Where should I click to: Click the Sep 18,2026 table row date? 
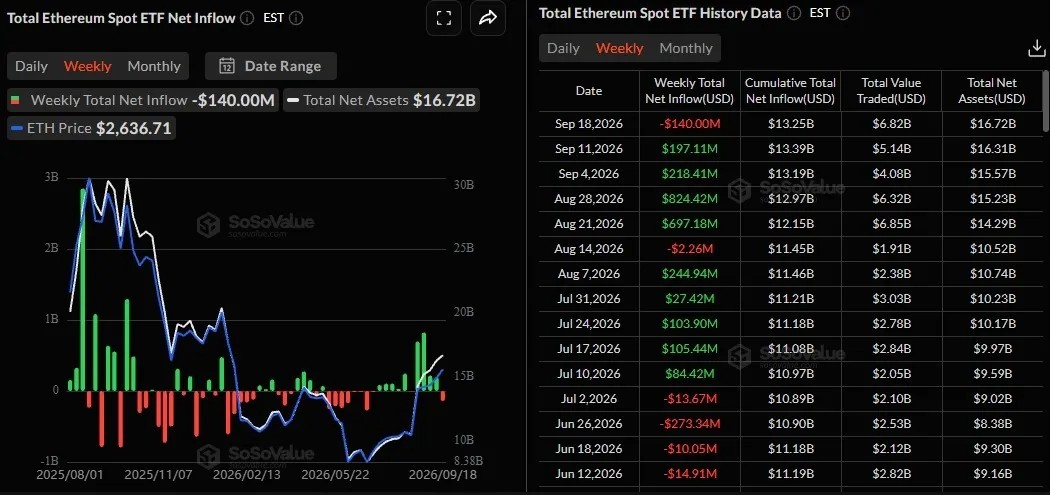pyautogui.click(x=589, y=124)
